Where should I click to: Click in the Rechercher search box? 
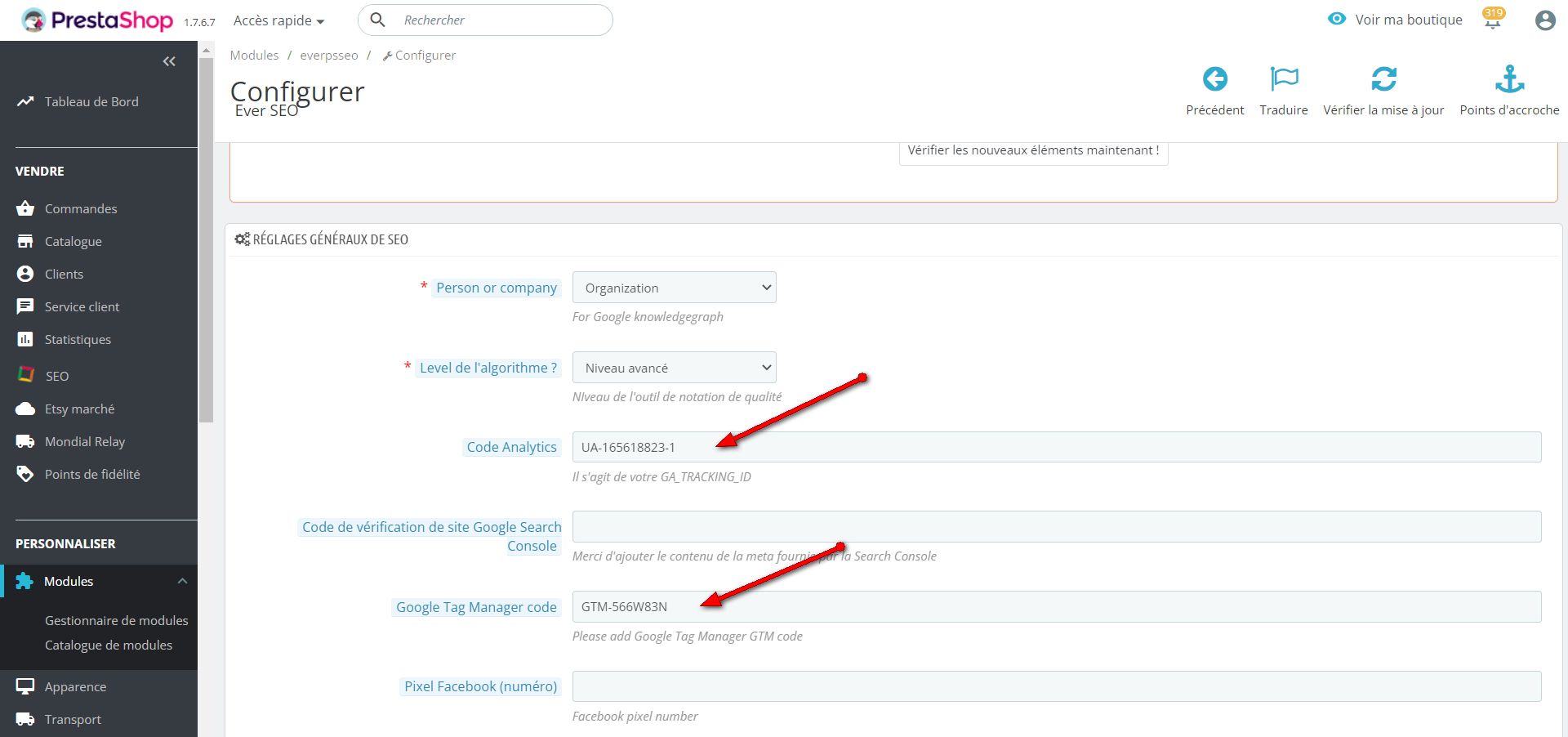tap(502, 20)
